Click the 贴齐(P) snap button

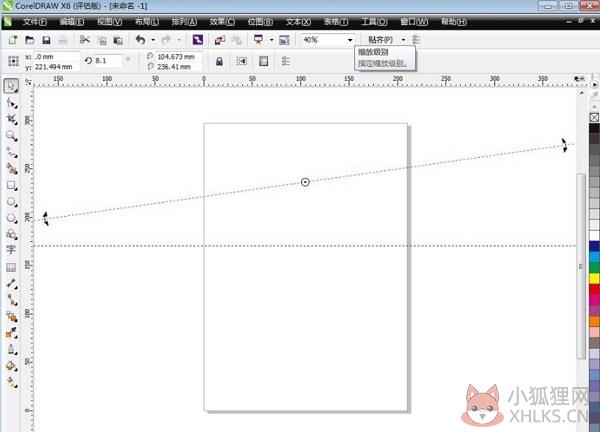(x=380, y=40)
